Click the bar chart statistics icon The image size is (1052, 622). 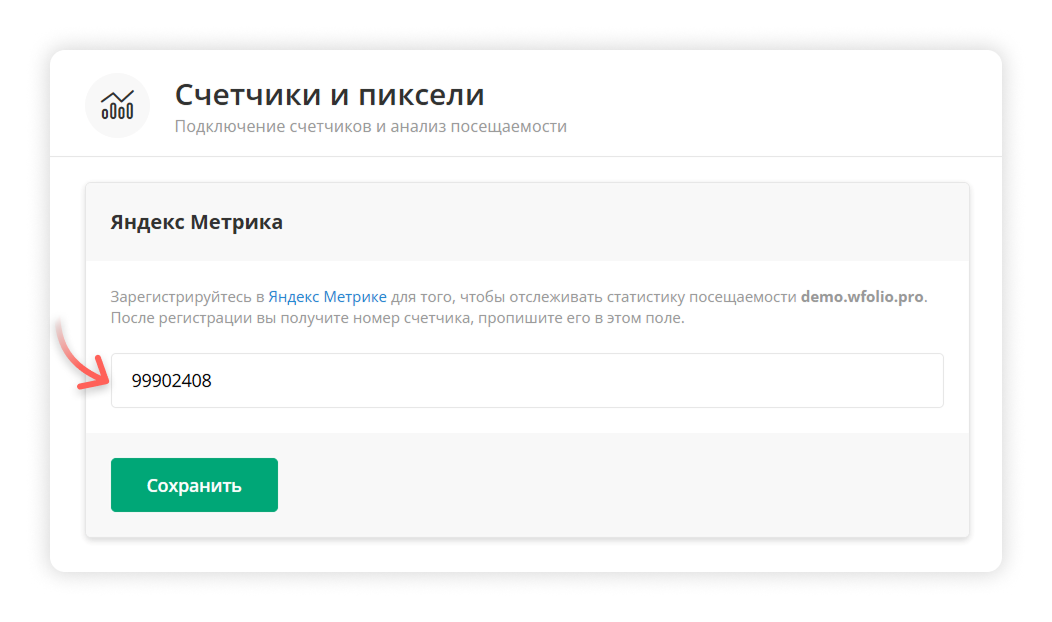coord(117,105)
